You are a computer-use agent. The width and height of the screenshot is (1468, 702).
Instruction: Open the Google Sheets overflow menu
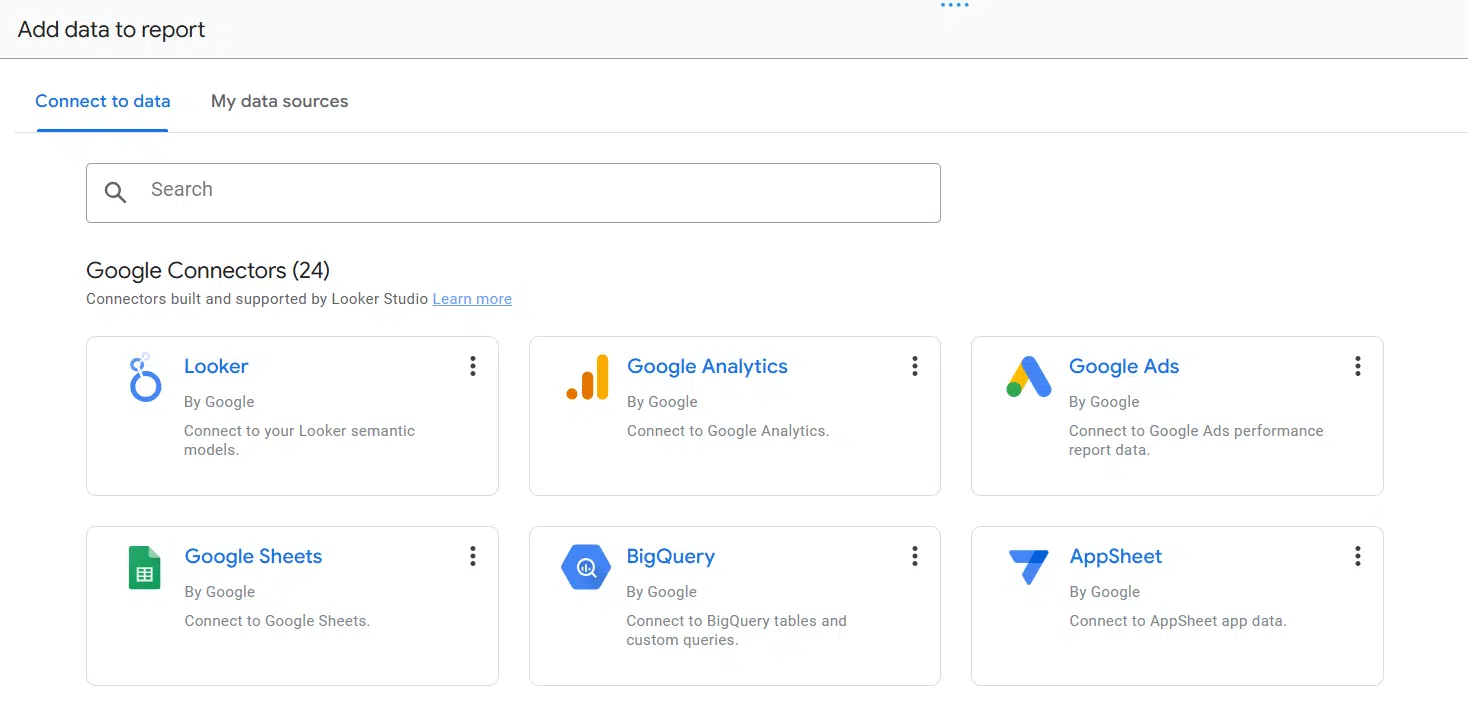(x=472, y=555)
